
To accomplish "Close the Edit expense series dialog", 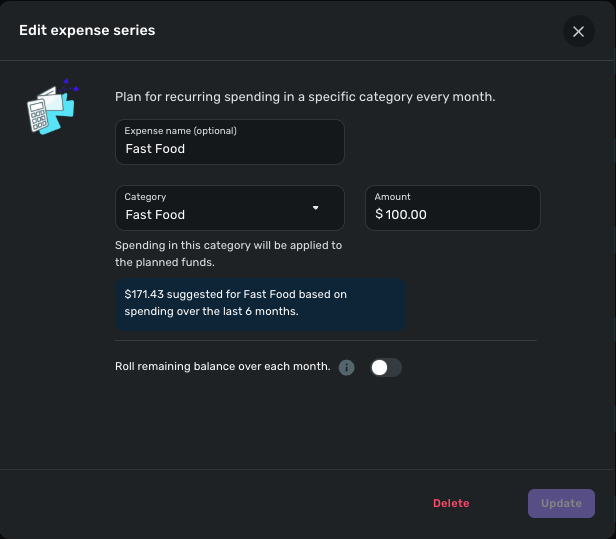I will (578, 31).
